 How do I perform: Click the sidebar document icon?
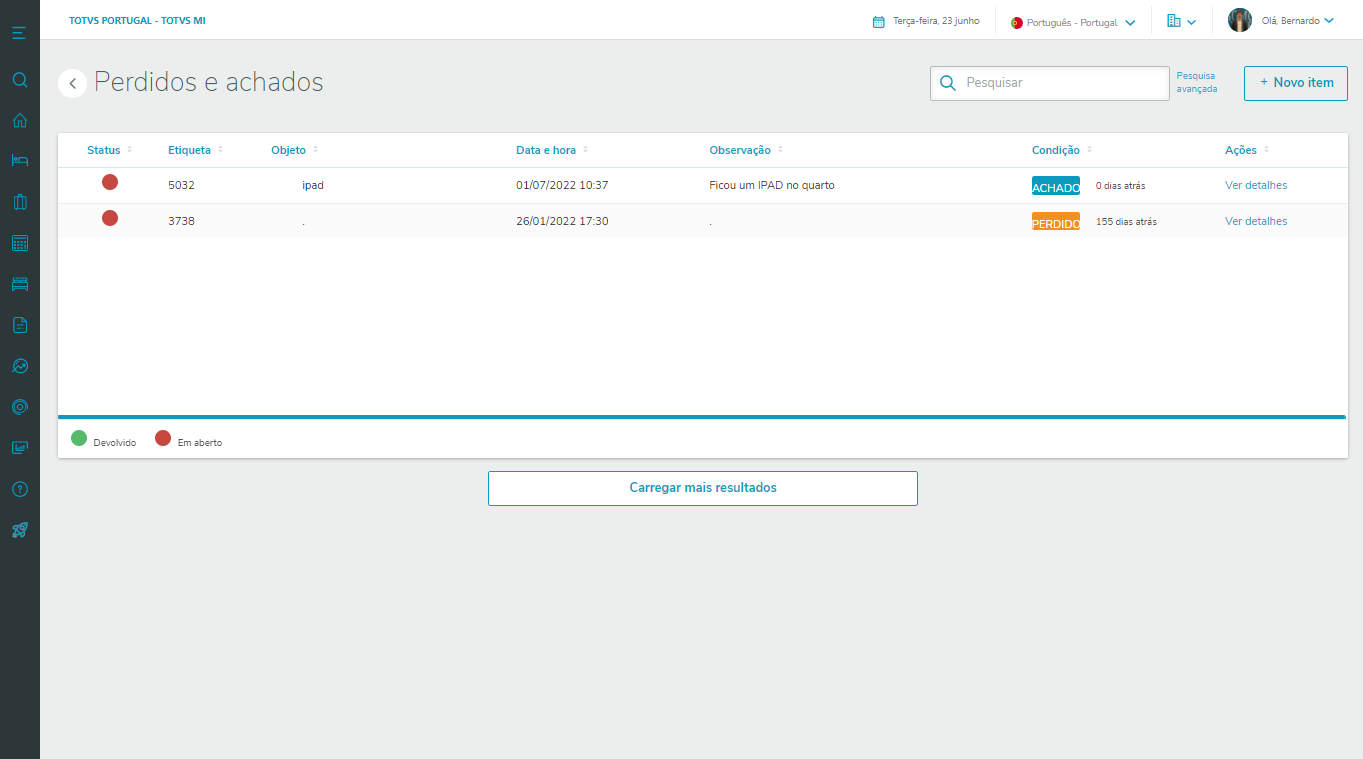tap(19, 325)
